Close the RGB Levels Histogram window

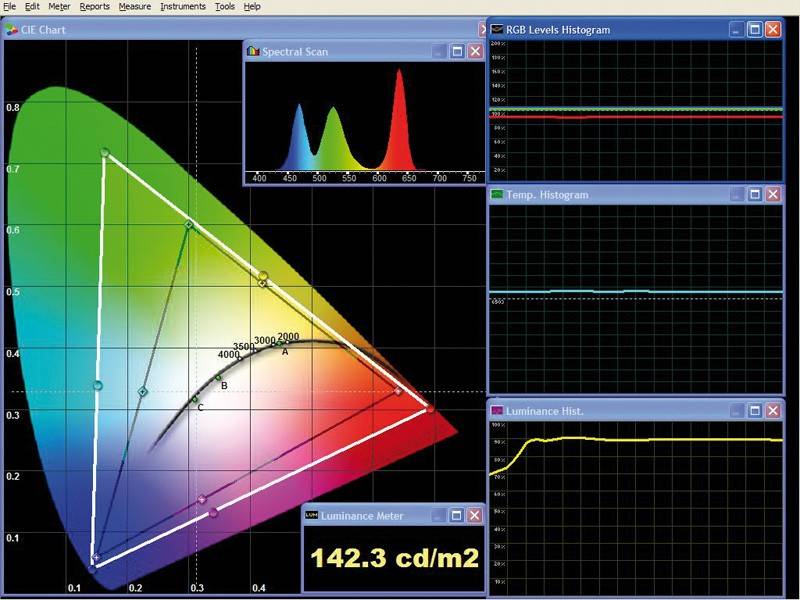click(x=773, y=29)
